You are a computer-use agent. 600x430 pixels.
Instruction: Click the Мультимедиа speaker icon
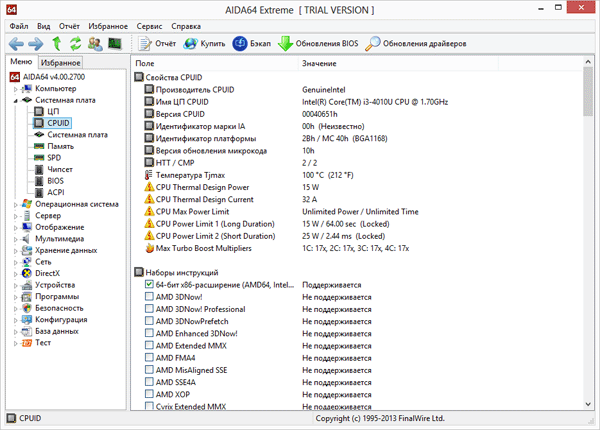click(x=26, y=239)
